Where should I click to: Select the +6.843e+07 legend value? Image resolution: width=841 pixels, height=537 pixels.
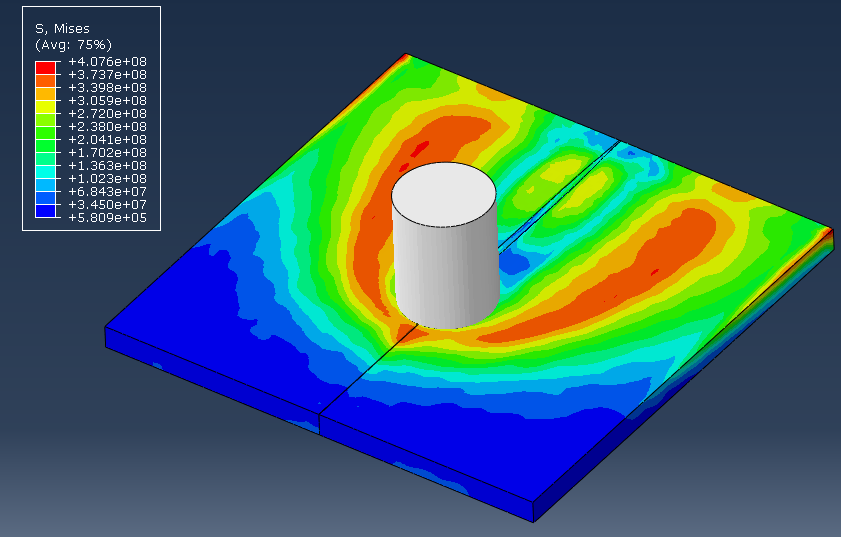tap(107, 192)
